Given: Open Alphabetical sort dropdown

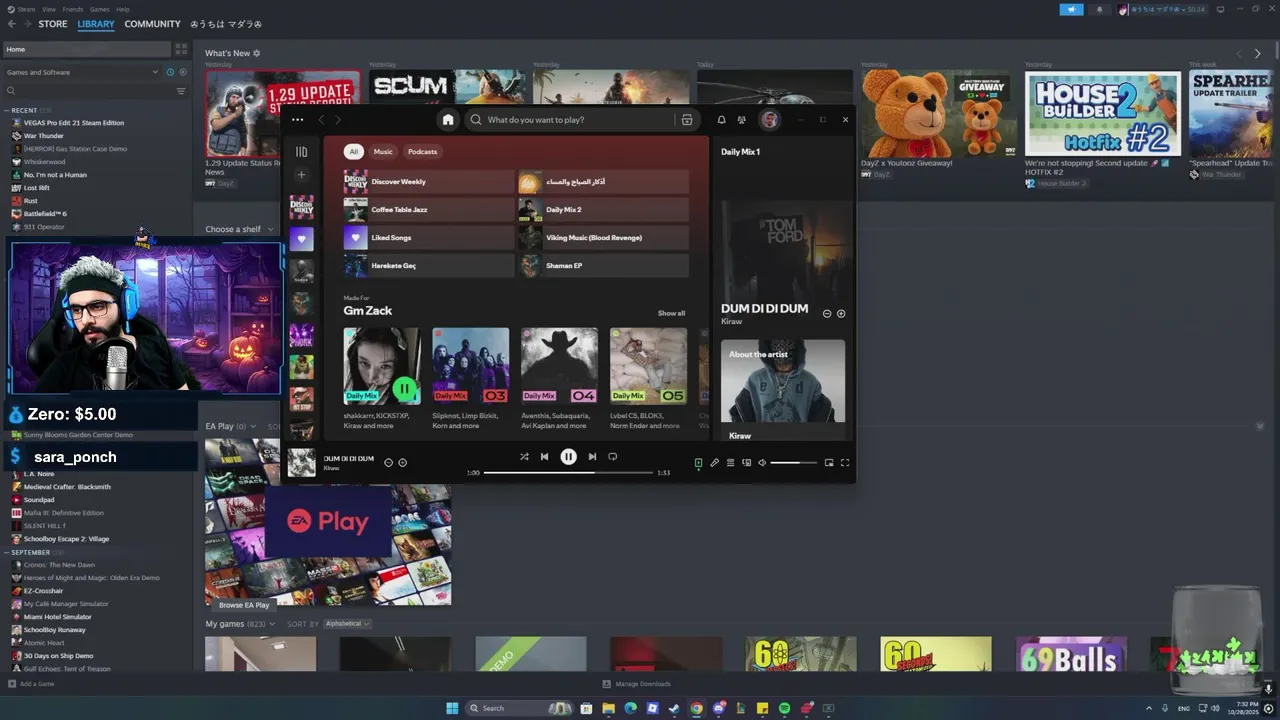Looking at the screenshot, I should [347, 624].
